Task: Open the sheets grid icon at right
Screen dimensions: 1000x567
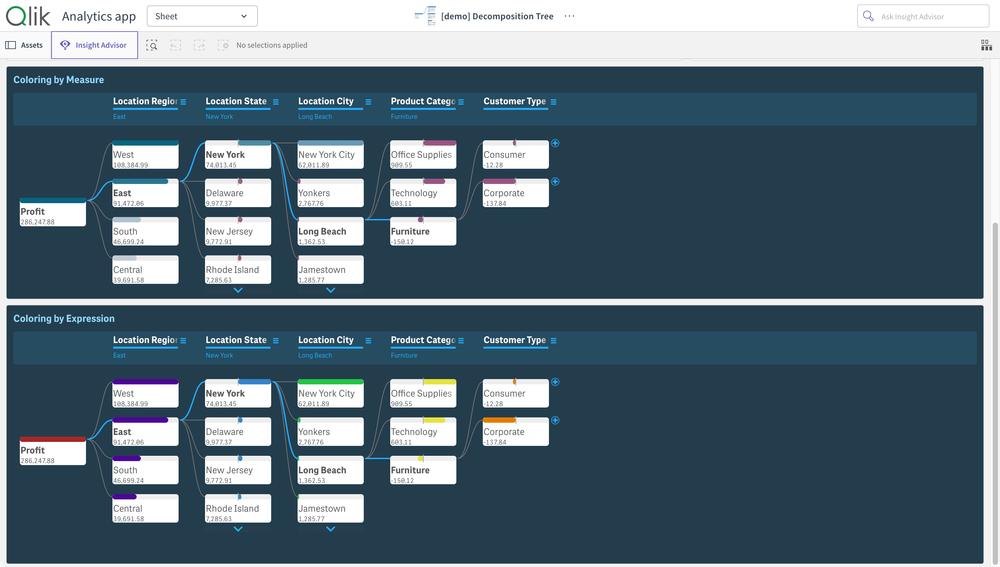Action: tap(986, 45)
